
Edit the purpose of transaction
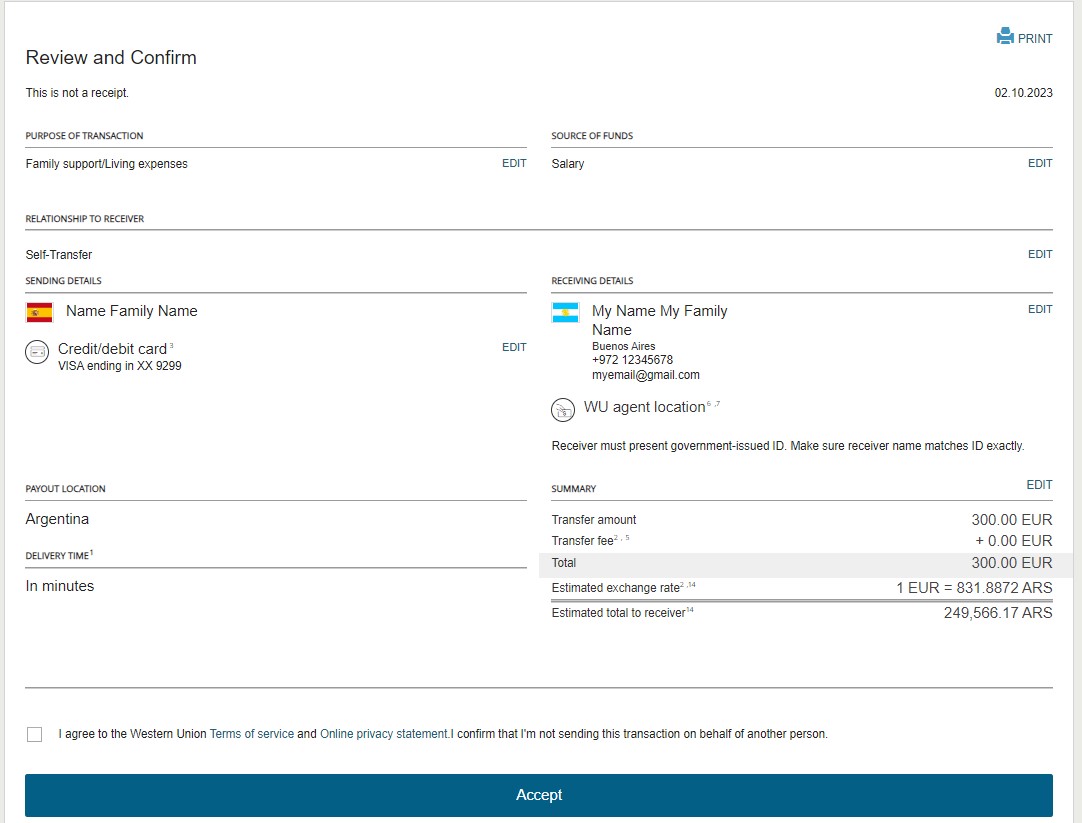[x=514, y=164]
